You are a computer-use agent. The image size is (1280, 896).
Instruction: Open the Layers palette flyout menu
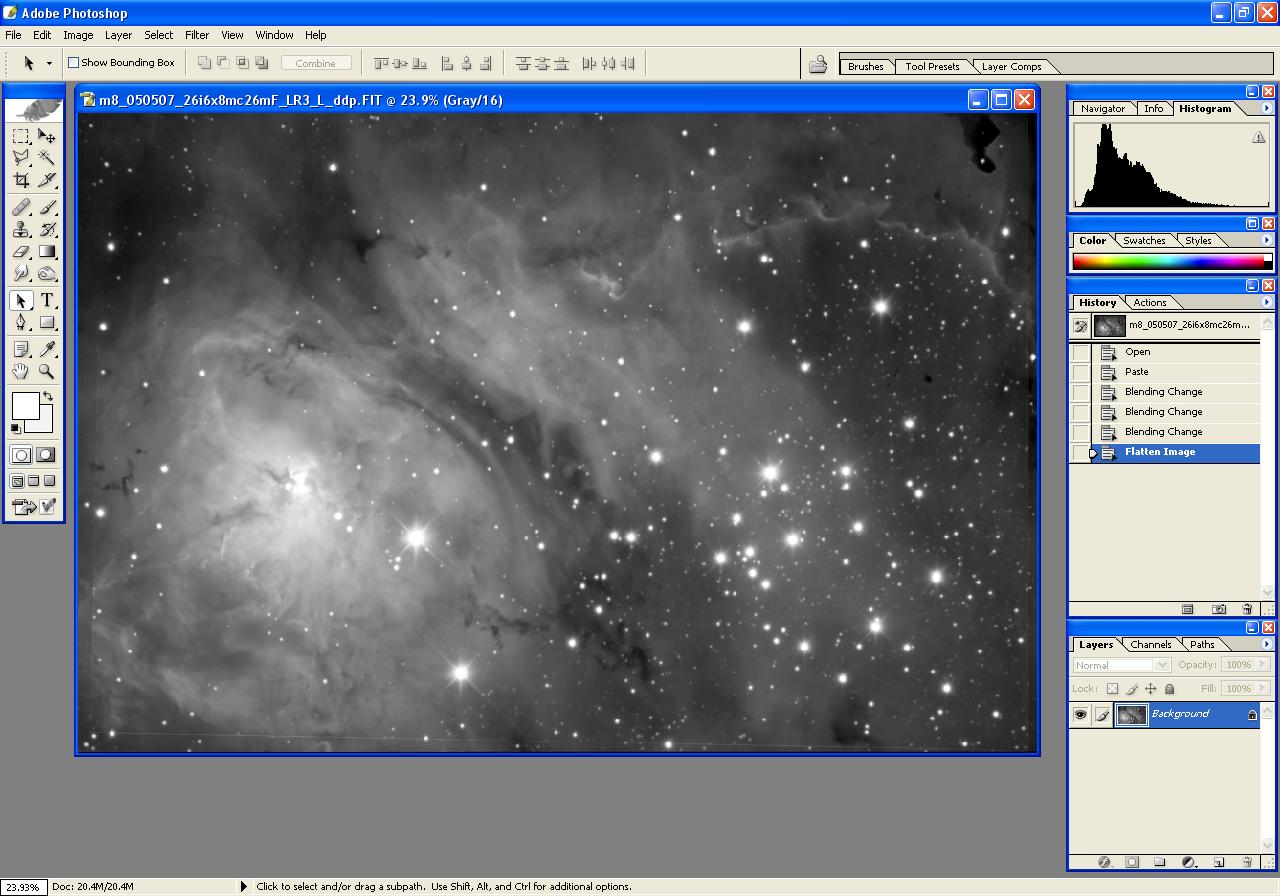click(x=1266, y=644)
